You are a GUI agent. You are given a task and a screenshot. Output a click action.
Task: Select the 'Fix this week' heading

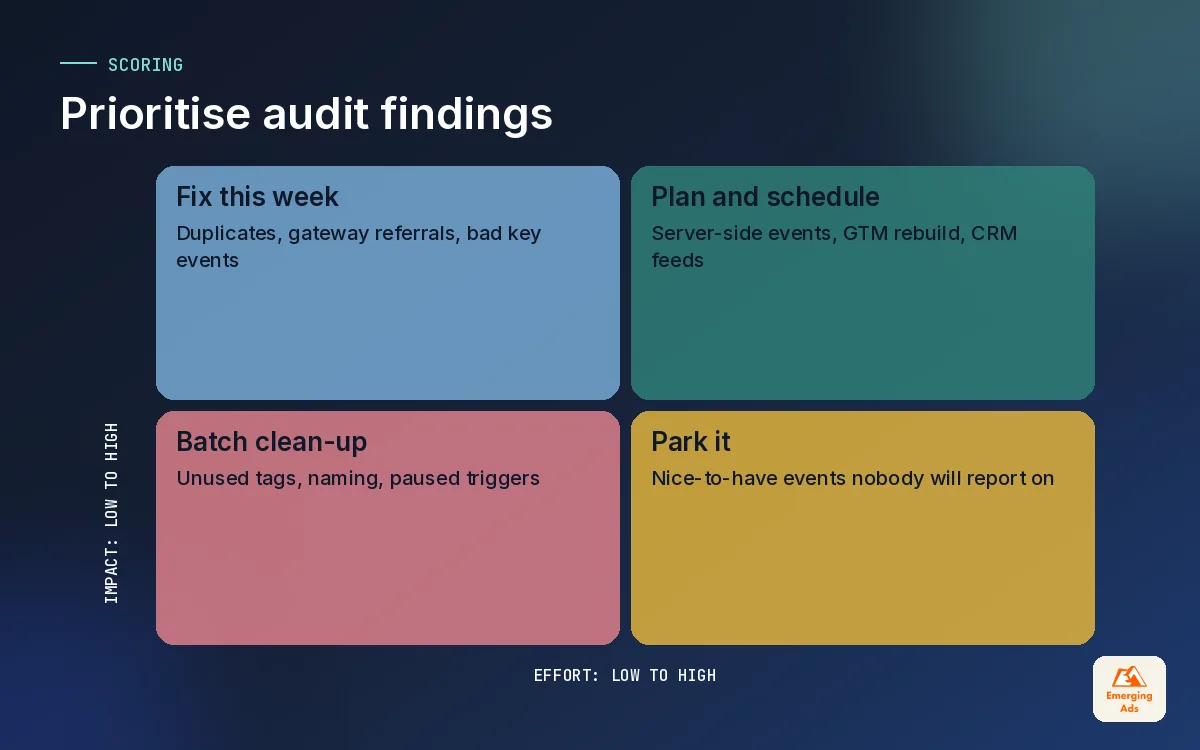tap(257, 197)
